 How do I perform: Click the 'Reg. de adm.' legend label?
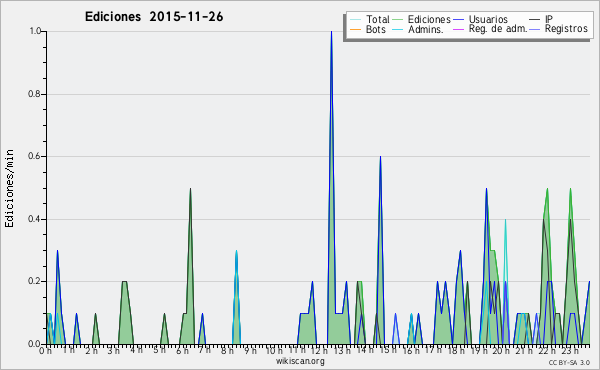pyautogui.click(x=498, y=29)
